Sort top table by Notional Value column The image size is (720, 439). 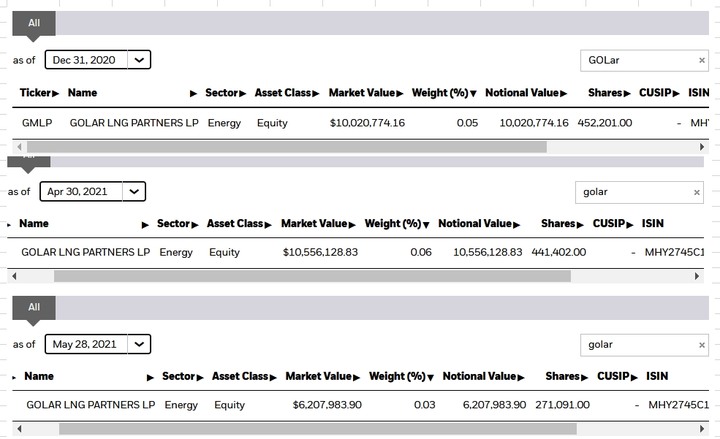[526, 93]
